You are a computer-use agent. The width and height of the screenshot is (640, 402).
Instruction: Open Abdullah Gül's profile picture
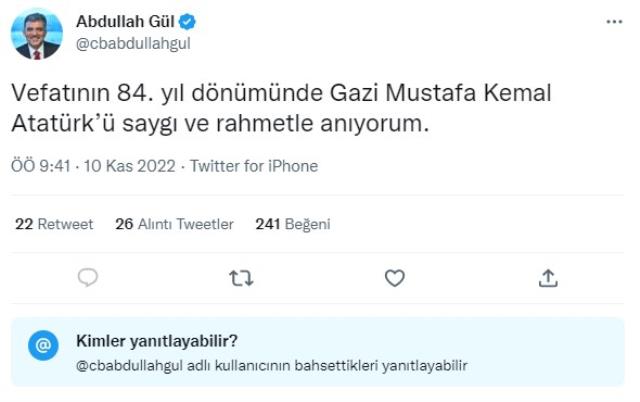[37, 36]
